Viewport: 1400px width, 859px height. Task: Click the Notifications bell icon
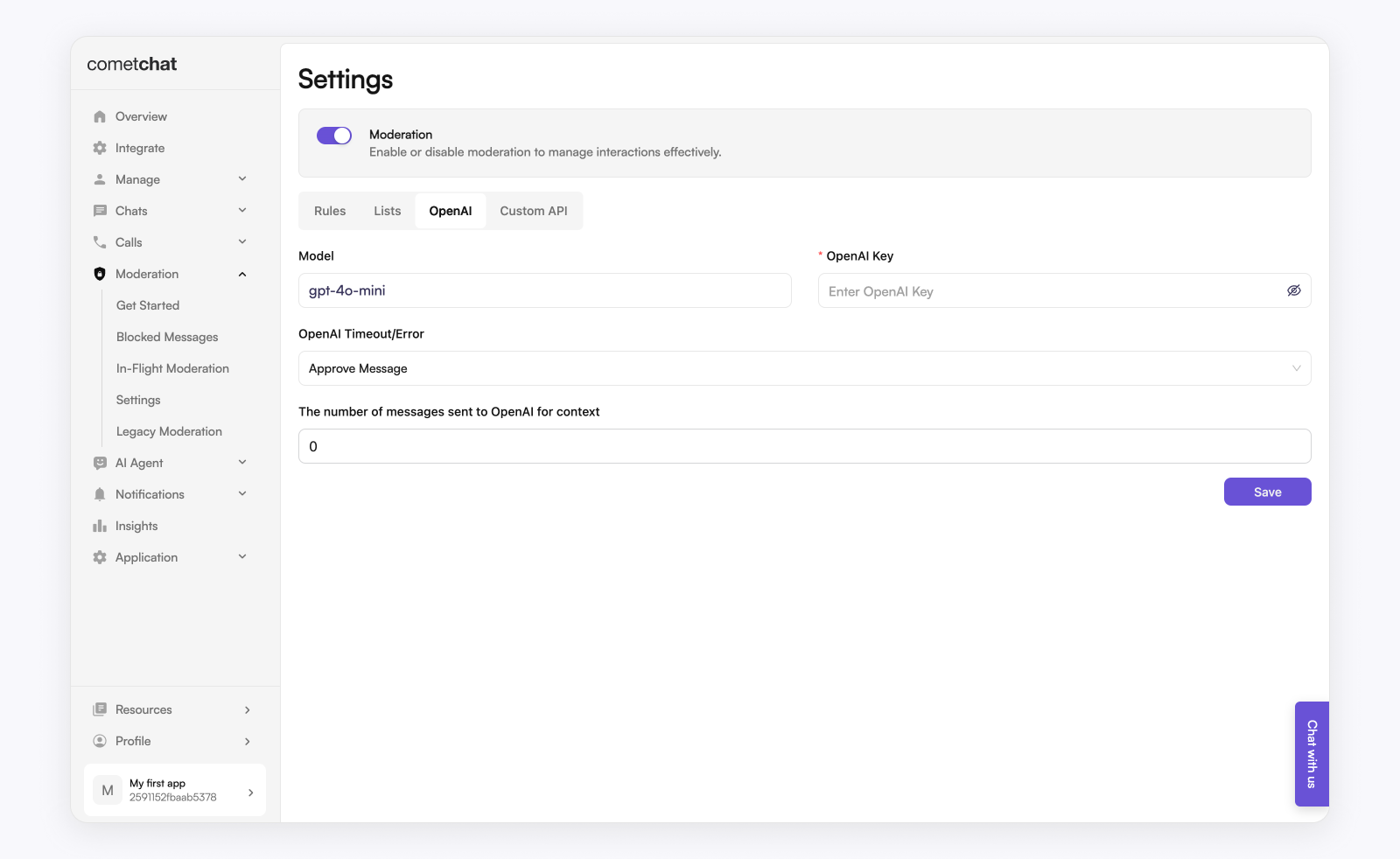pyautogui.click(x=100, y=494)
